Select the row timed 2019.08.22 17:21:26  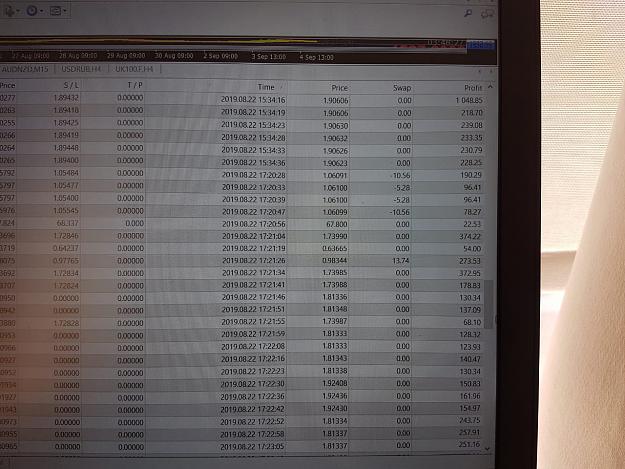click(x=242, y=261)
